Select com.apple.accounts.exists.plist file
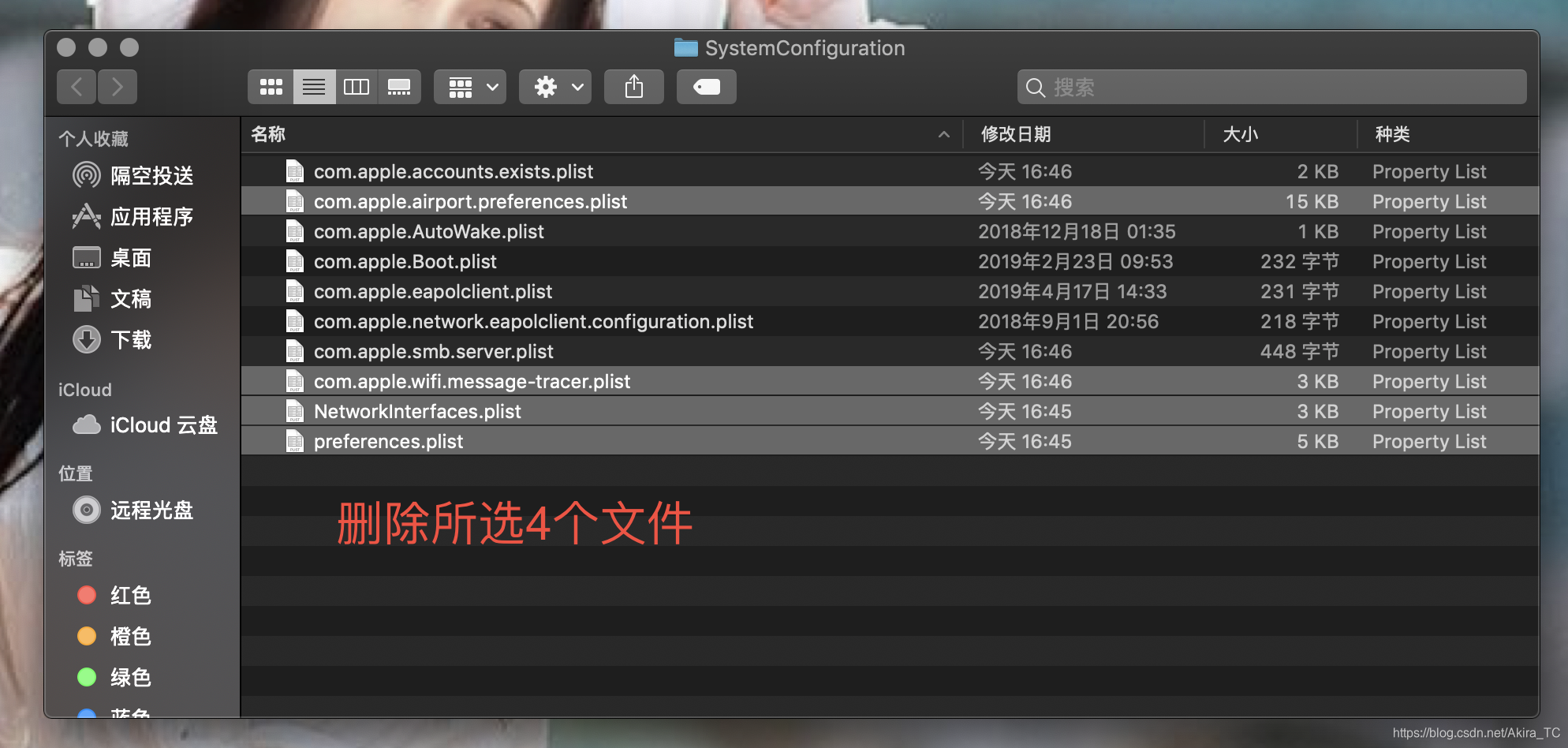 [890, 171]
